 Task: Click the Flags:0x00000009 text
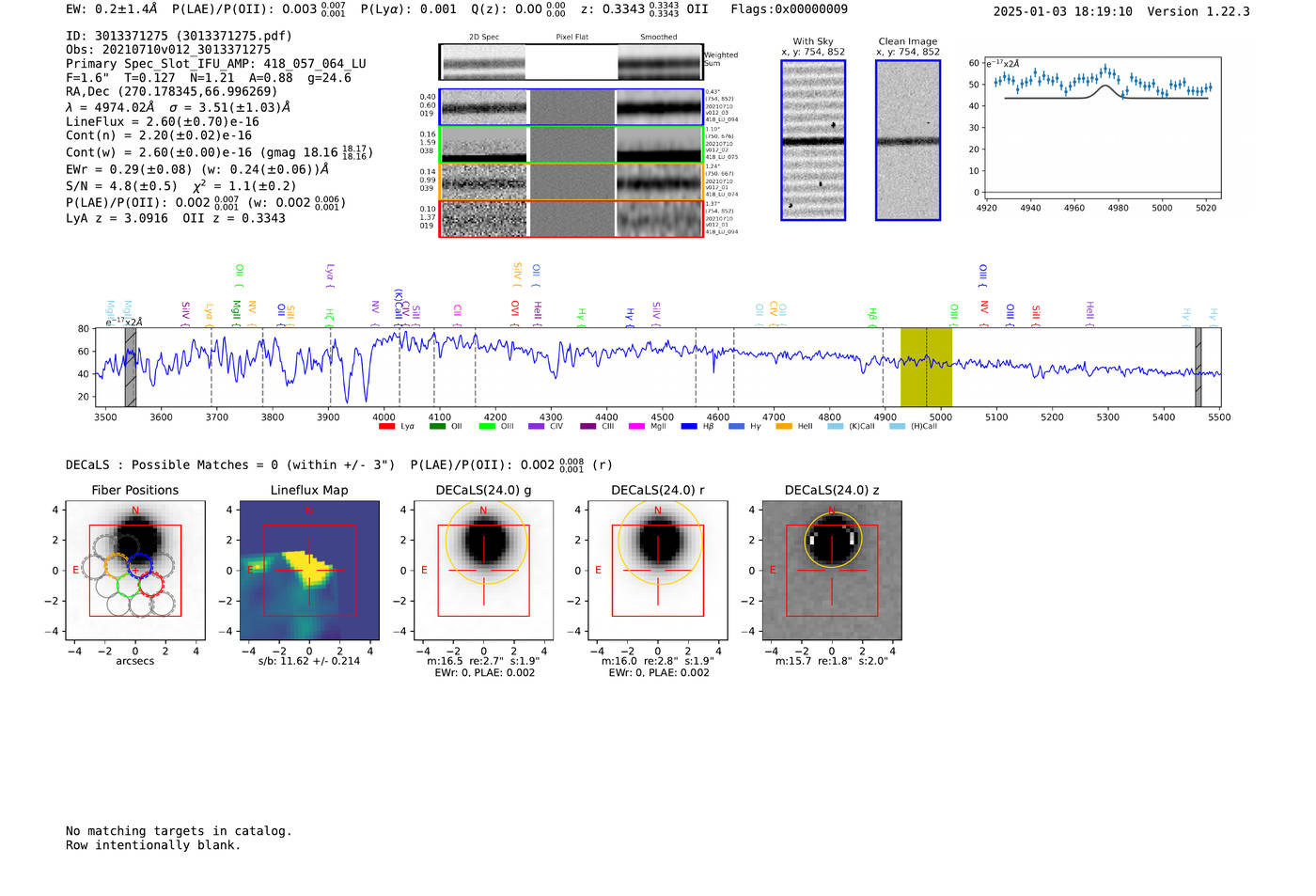(789, 9)
